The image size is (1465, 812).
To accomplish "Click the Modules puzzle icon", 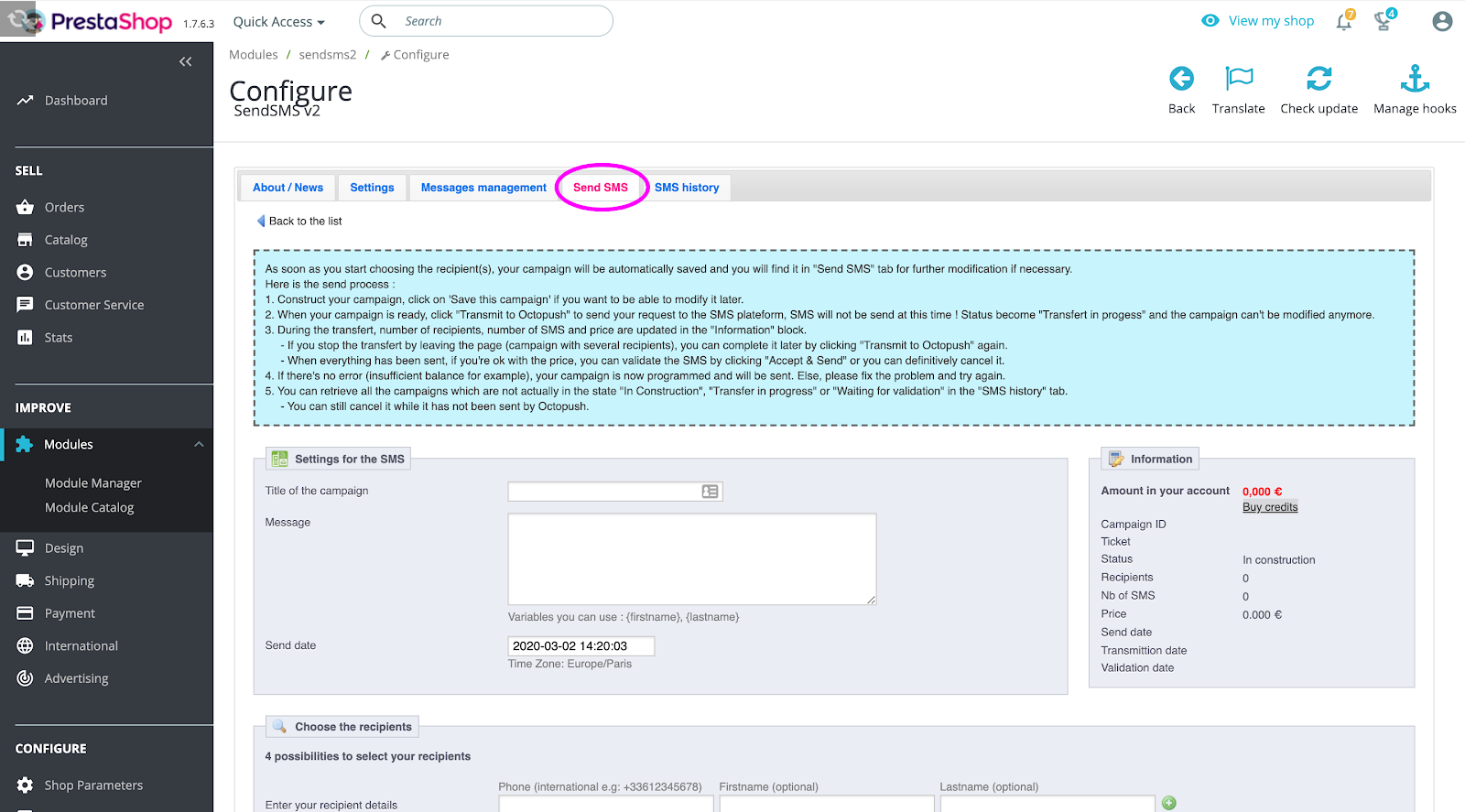I will [25, 444].
